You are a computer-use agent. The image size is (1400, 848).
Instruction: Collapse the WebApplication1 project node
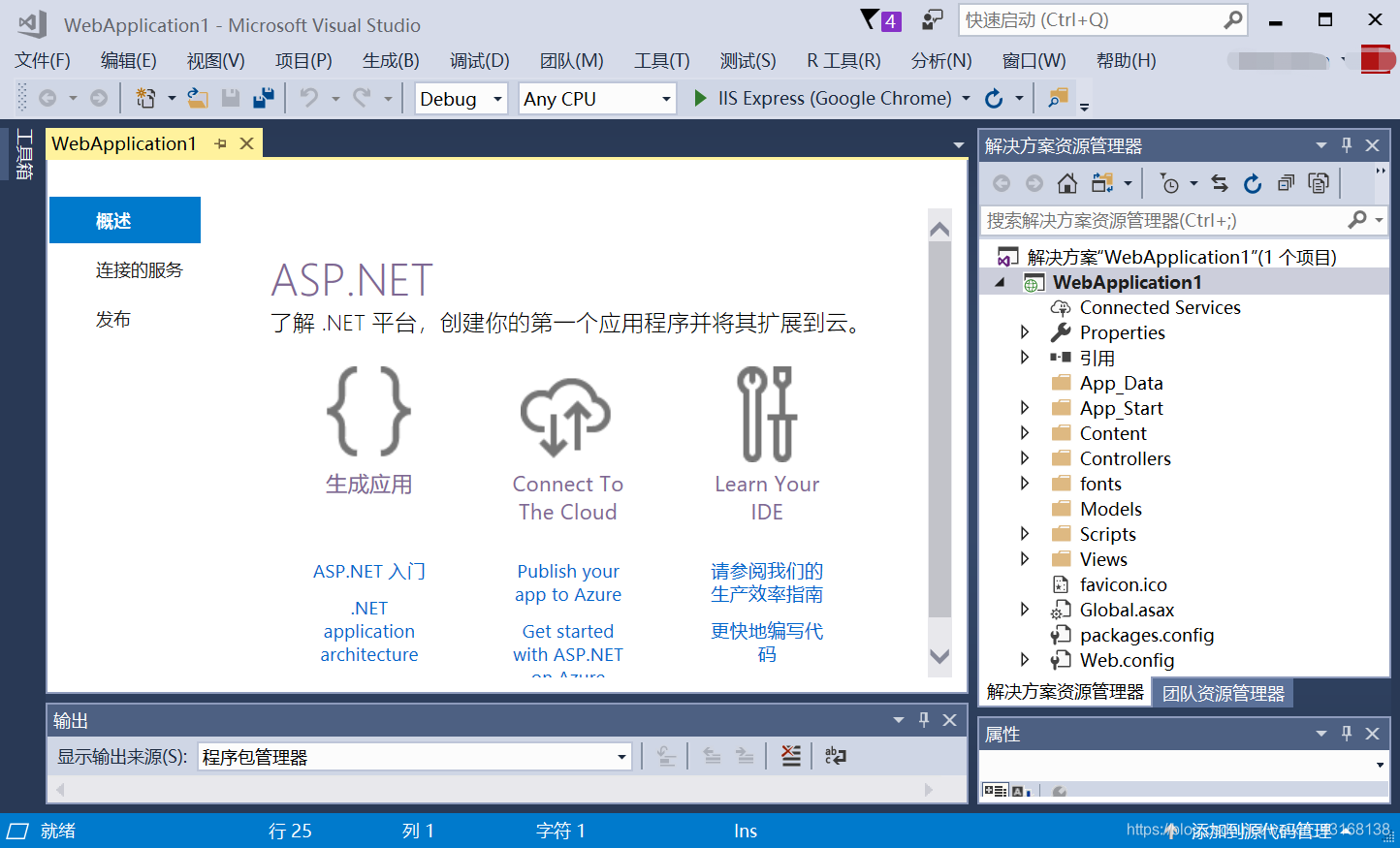[1000, 282]
